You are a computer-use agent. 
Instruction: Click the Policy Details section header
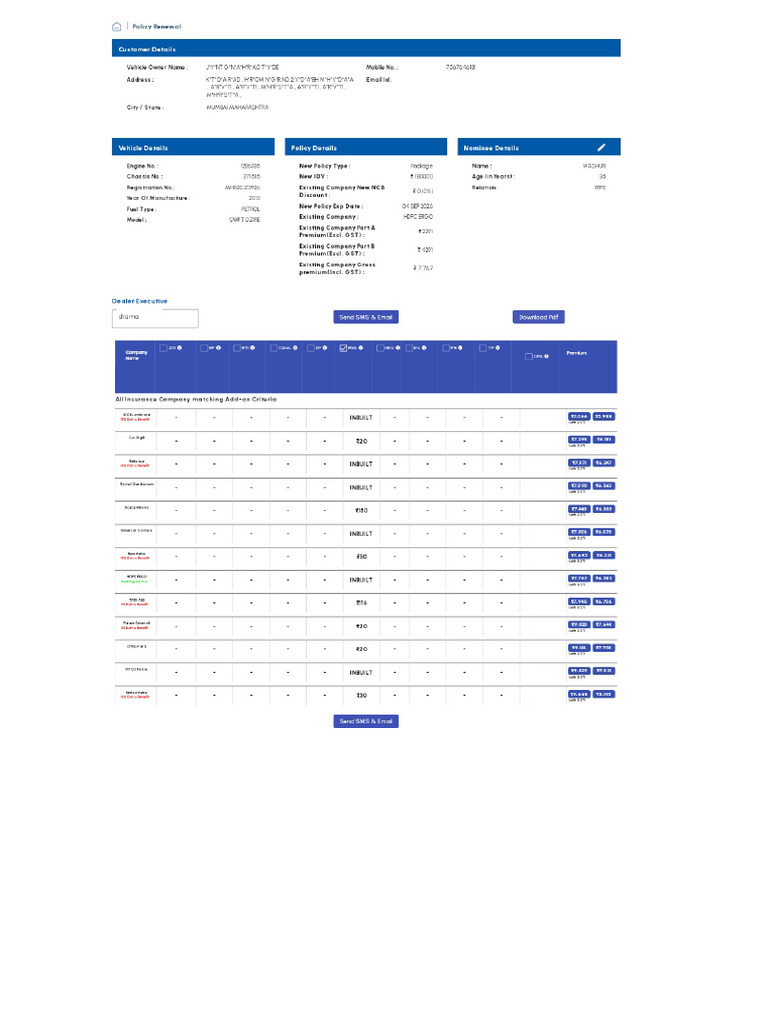click(x=366, y=147)
